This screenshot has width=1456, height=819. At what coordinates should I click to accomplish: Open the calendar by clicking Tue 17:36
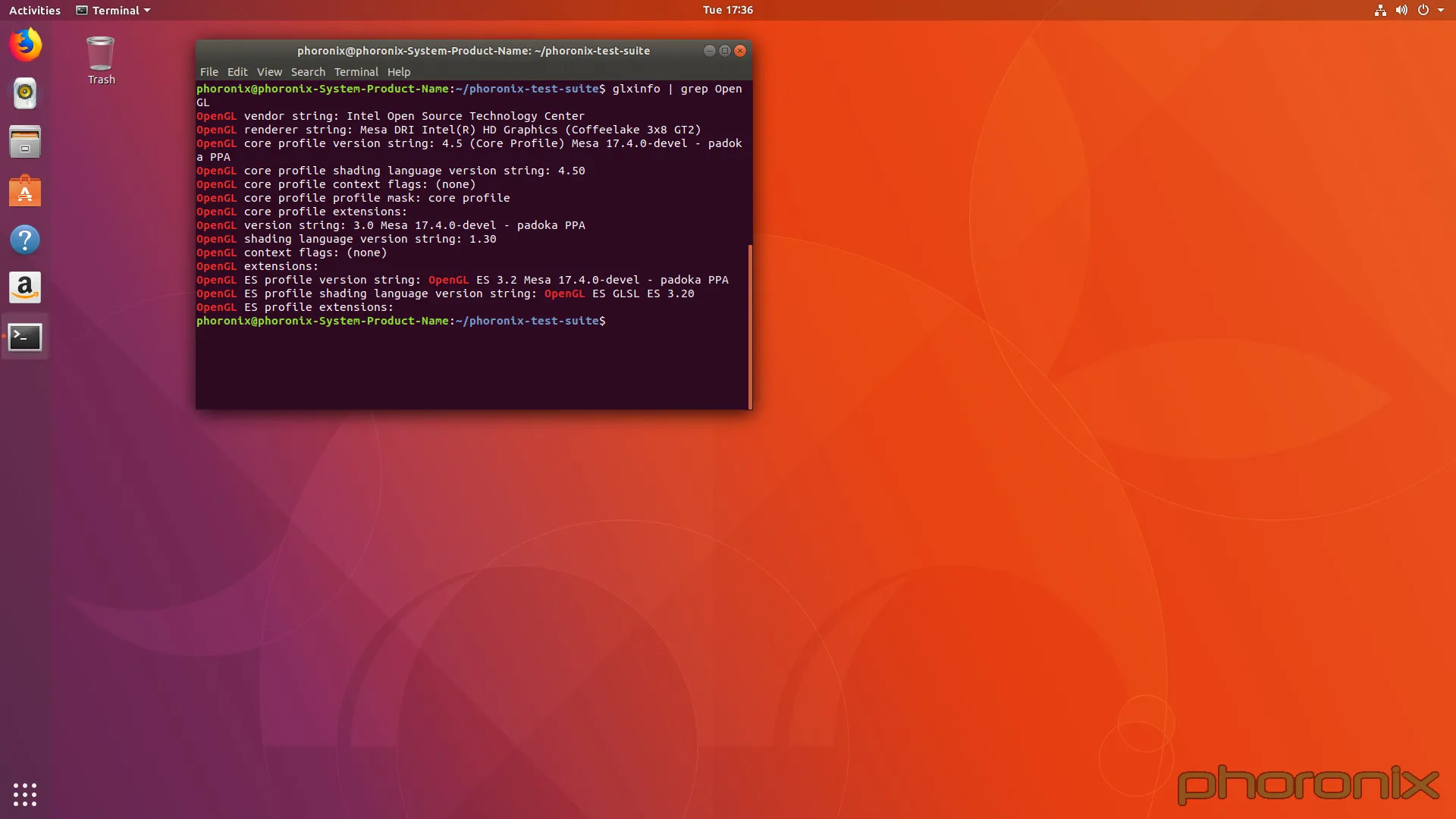727,10
